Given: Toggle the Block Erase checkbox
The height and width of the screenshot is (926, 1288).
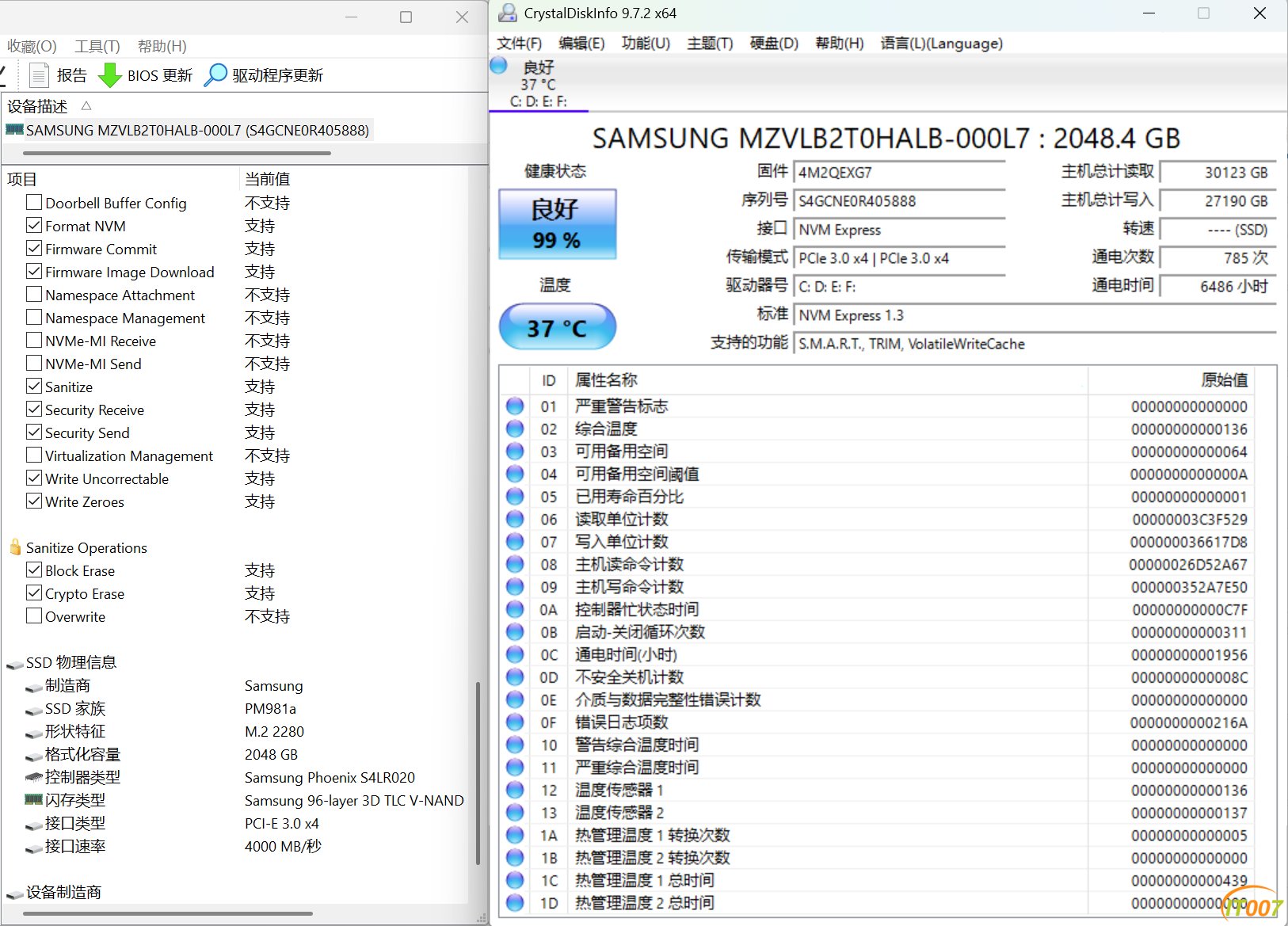Looking at the screenshot, I should (34, 570).
